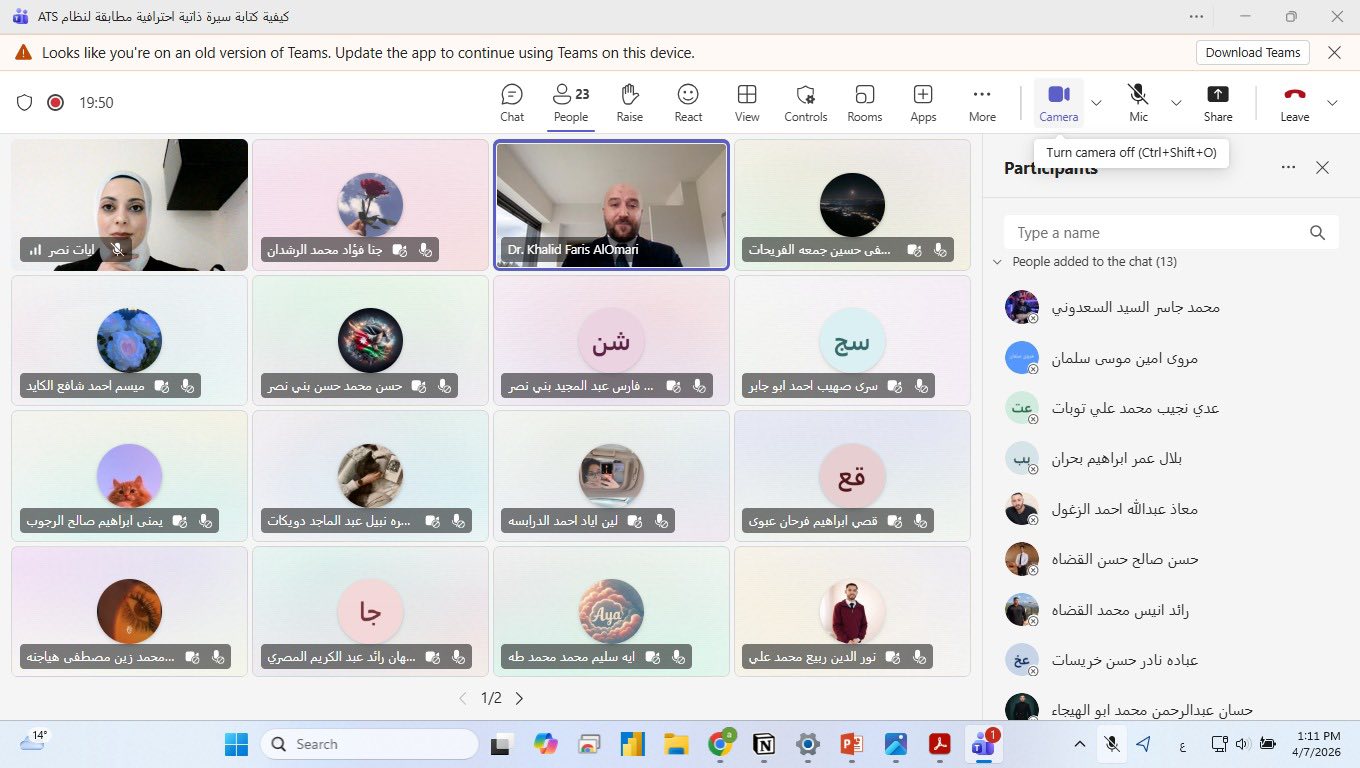Open the Leave options dropdown arrow
Viewport: 1360px width, 768px height.
pos(1332,103)
